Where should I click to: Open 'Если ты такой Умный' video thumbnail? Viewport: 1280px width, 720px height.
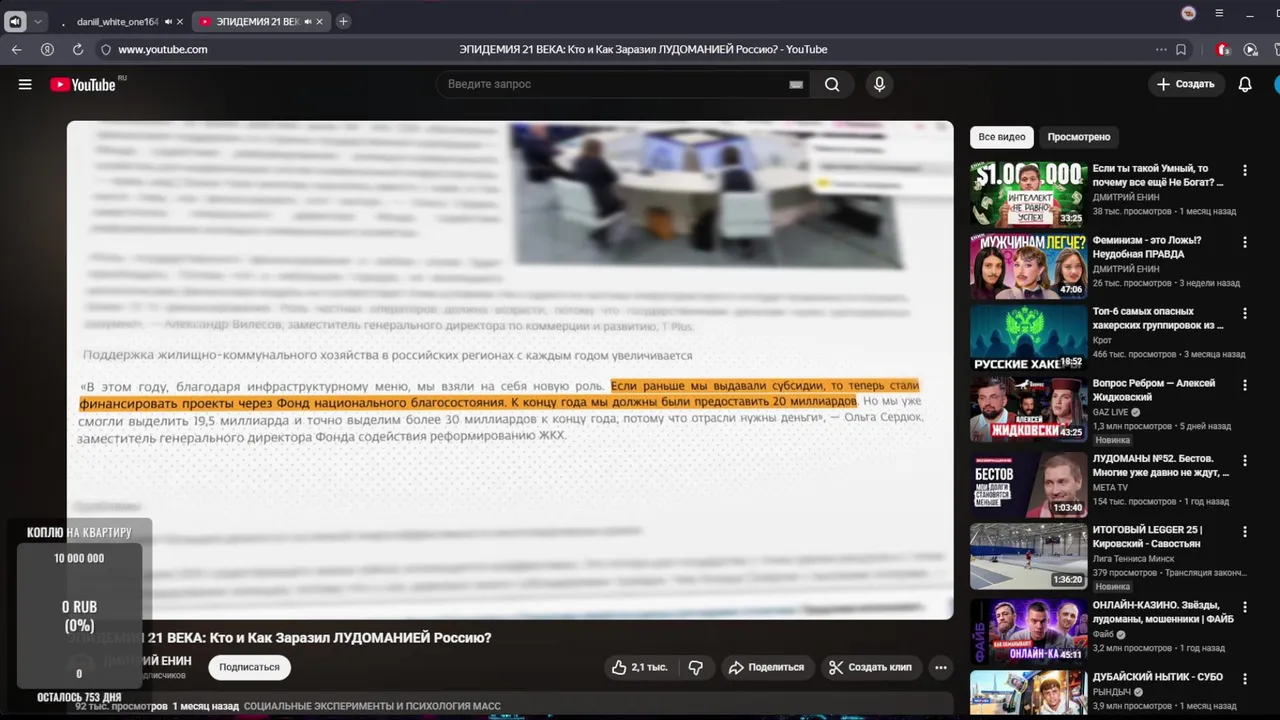pyautogui.click(x=1028, y=194)
